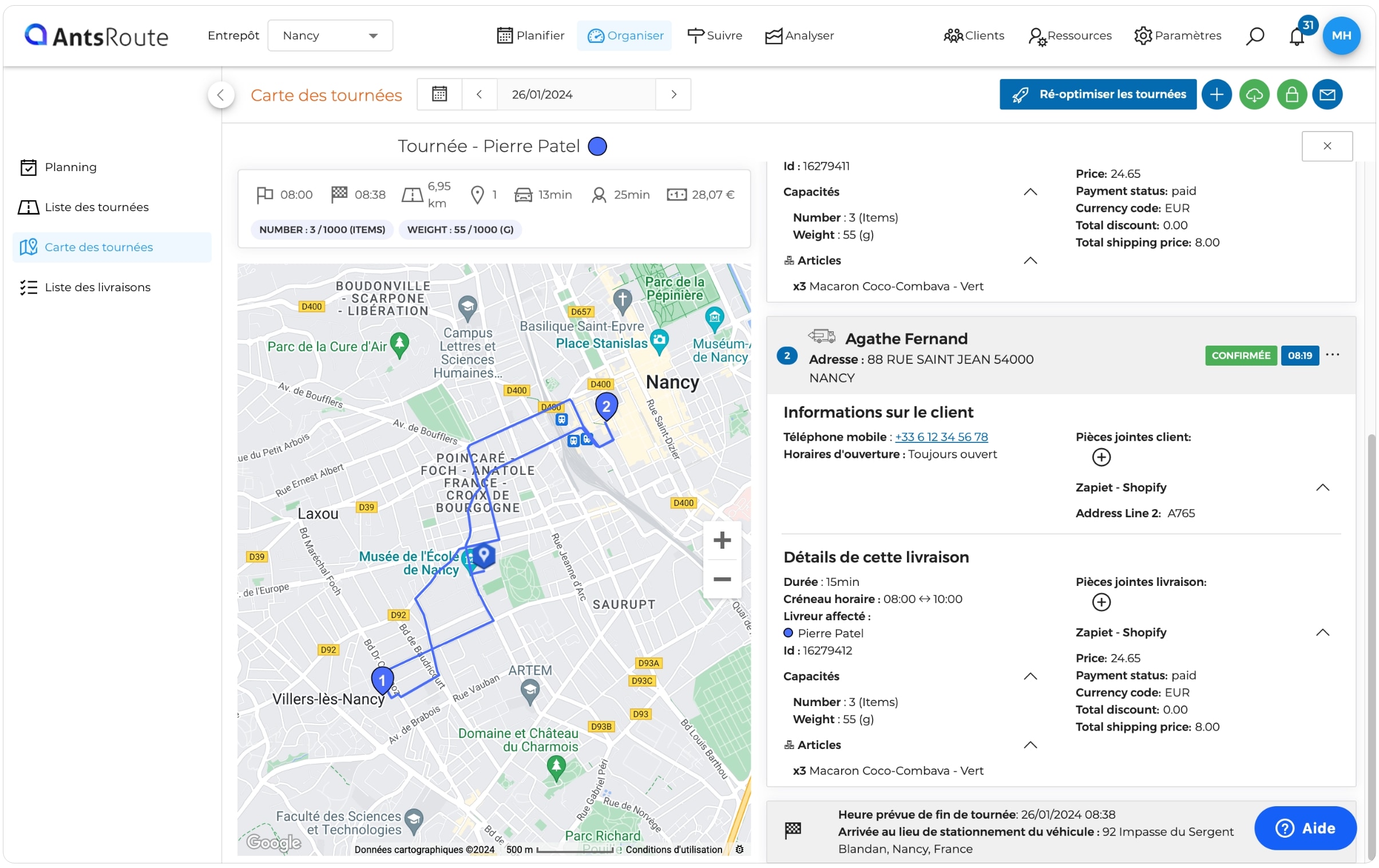Select Carte des tournées in the sidebar
This screenshot has height=868, width=1379.
[112, 247]
